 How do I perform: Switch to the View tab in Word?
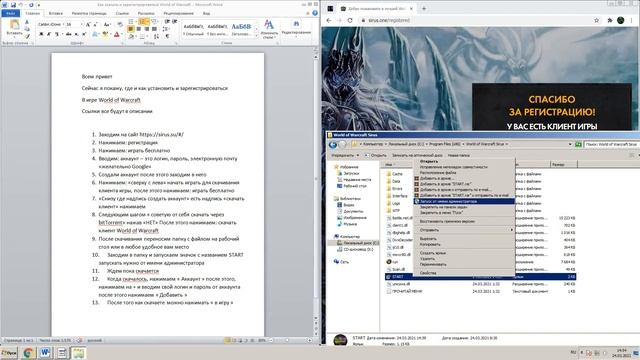point(206,13)
